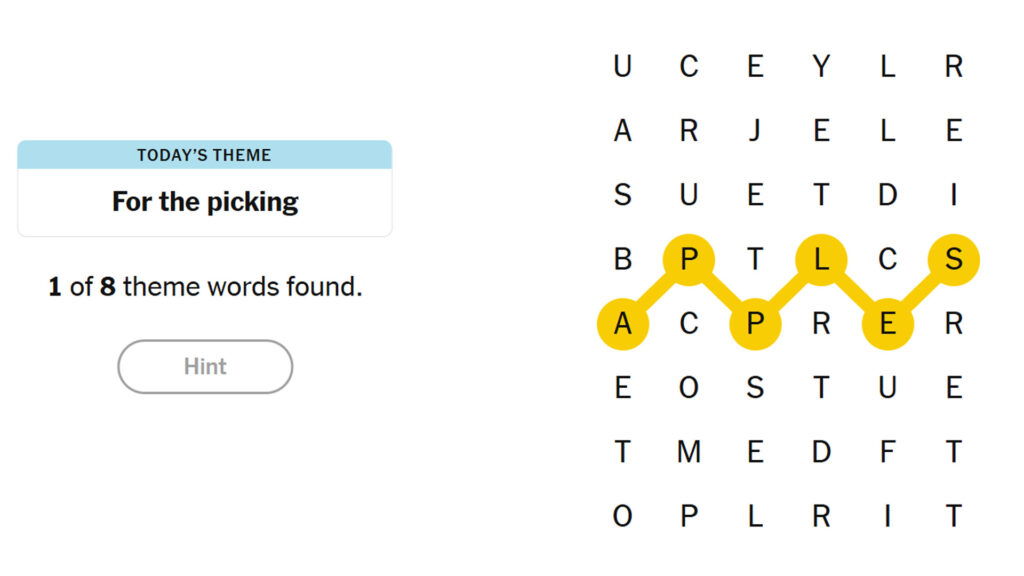Click the Hint button

tap(204, 367)
